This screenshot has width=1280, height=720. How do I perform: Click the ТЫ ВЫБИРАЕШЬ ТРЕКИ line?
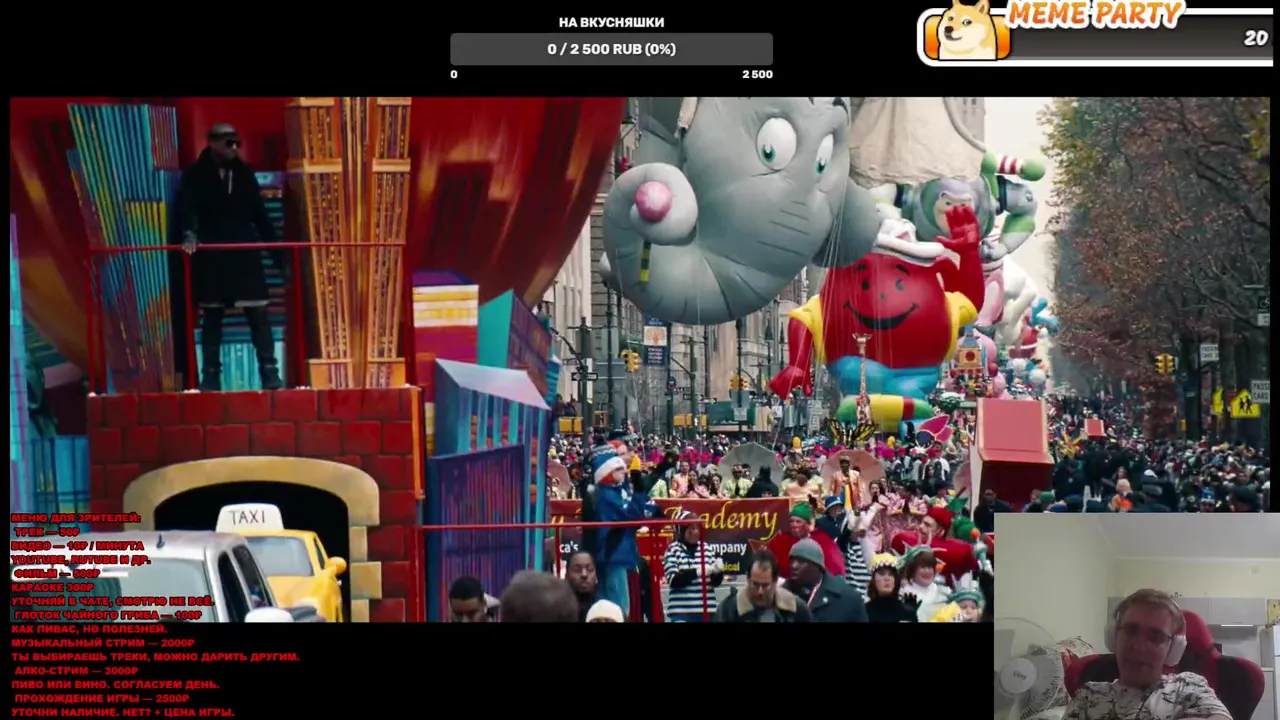[x=155, y=657]
